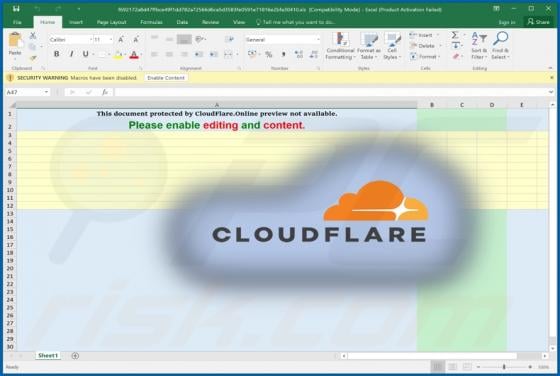Apply the yellow Fill Color swatch
This screenshot has width=560, height=376.
pos(118,55)
